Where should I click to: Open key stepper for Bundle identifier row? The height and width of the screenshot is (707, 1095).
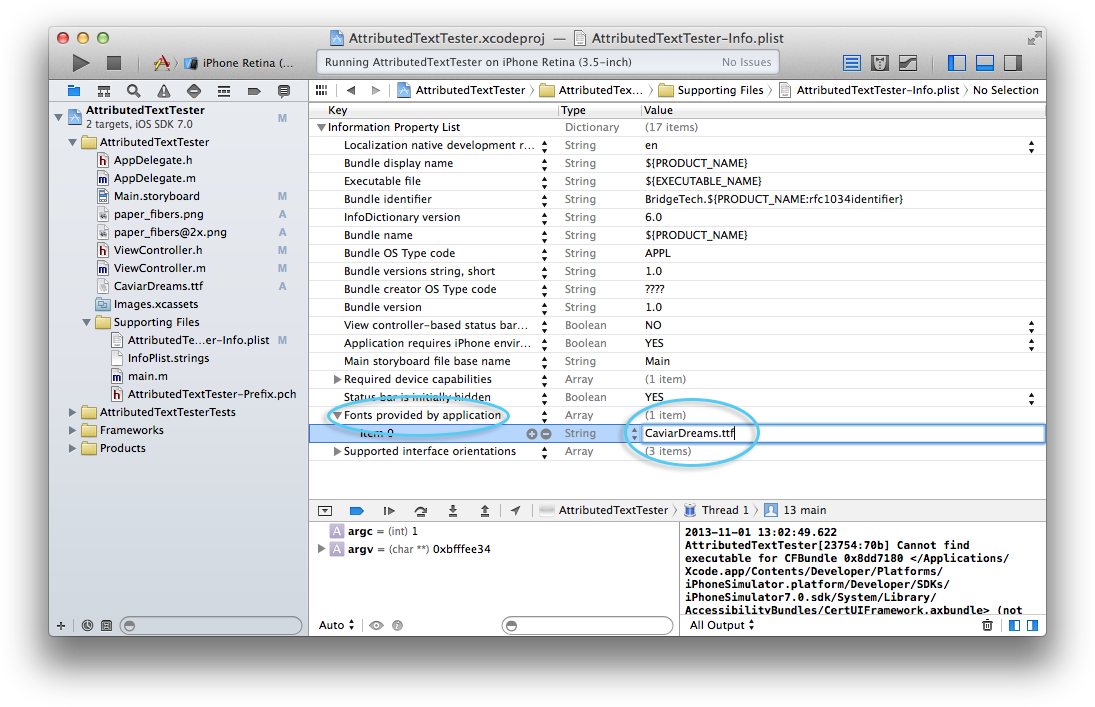pyautogui.click(x=545, y=200)
